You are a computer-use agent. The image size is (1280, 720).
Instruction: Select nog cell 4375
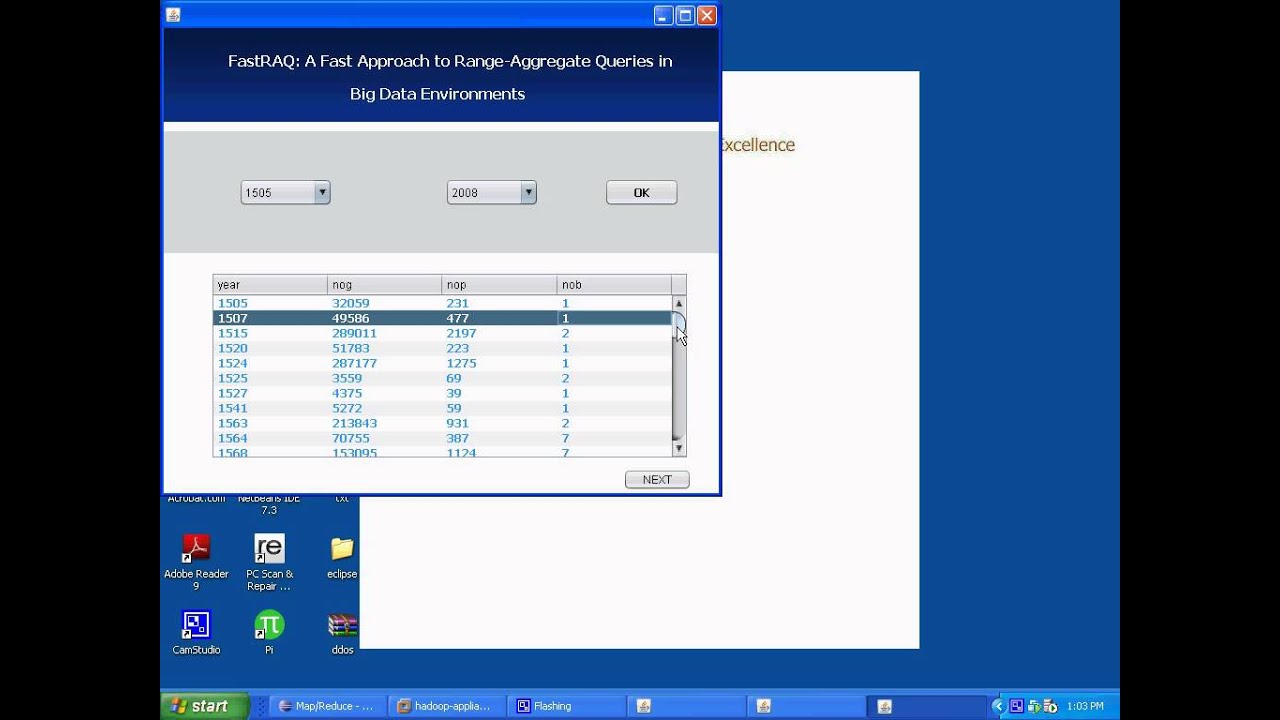click(x=384, y=393)
